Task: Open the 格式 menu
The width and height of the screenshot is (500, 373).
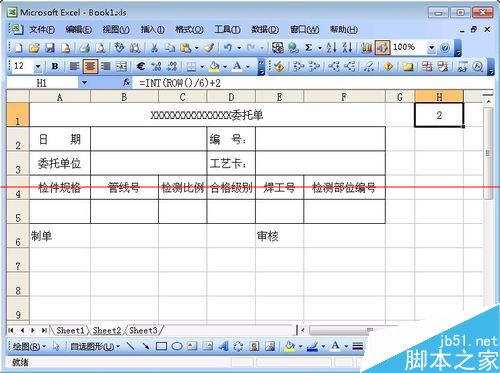Action: 189,30
